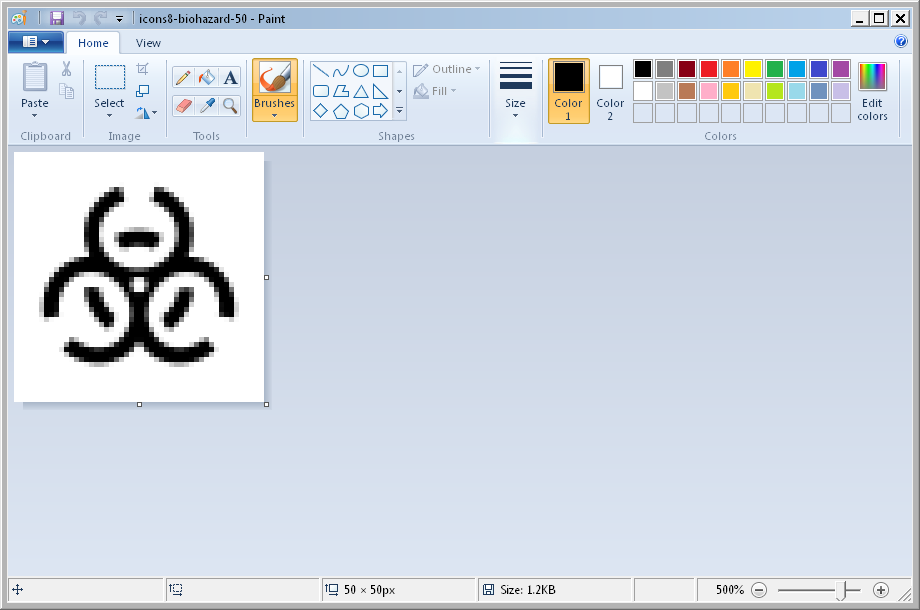
Task: Open the Brushes gallery
Action: (x=274, y=89)
